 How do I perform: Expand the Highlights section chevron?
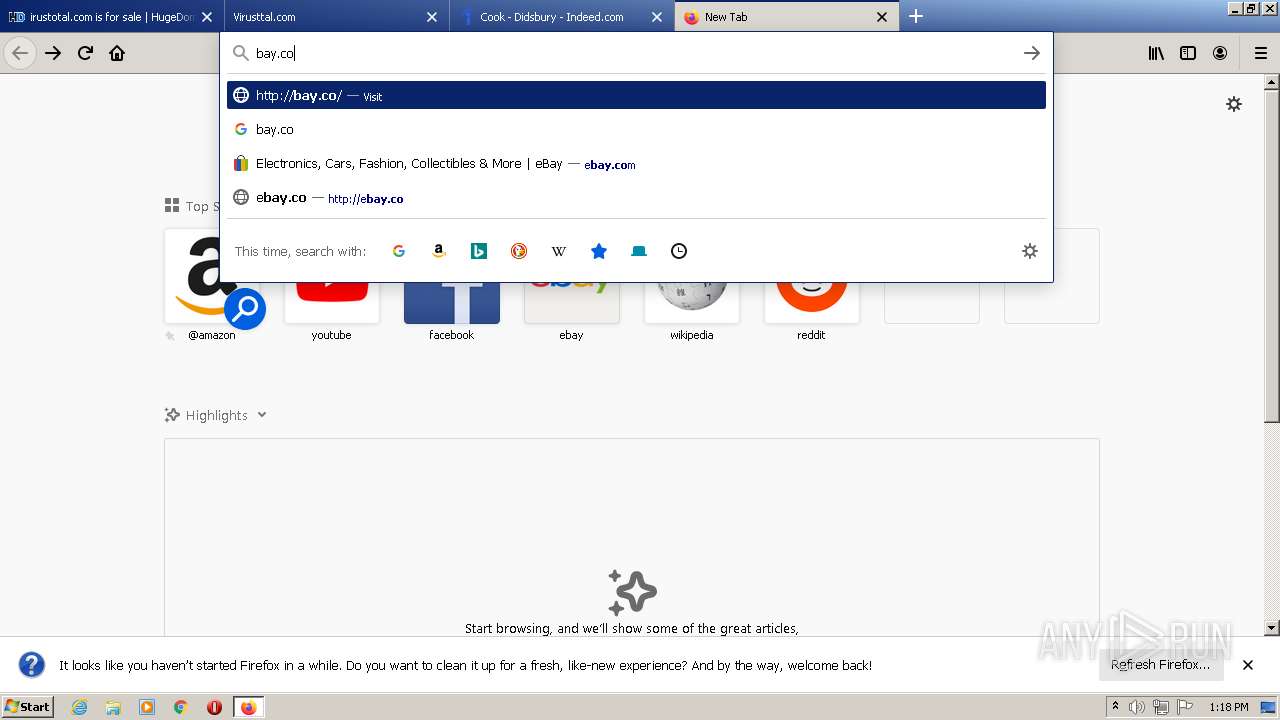click(262, 415)
